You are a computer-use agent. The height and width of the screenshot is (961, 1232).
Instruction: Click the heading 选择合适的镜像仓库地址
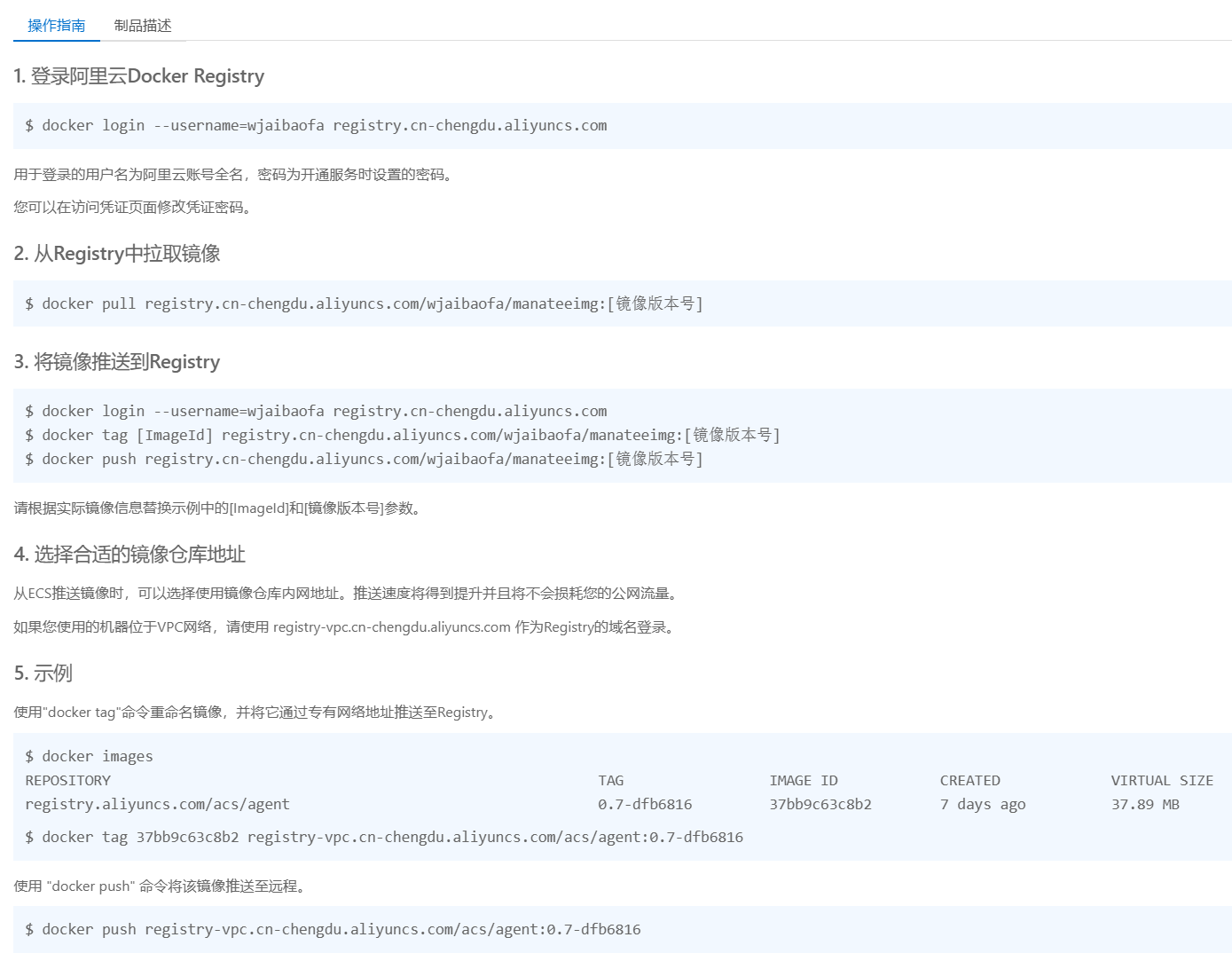(x=129, y=555)
